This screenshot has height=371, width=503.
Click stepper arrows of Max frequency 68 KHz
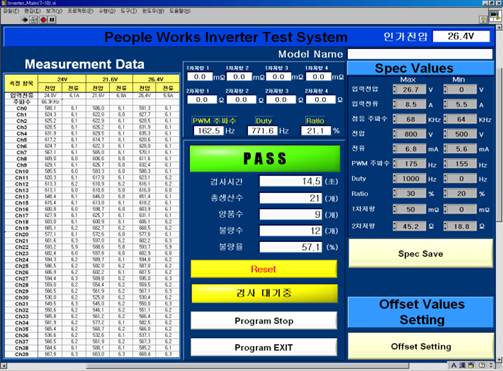click(395, 119)
